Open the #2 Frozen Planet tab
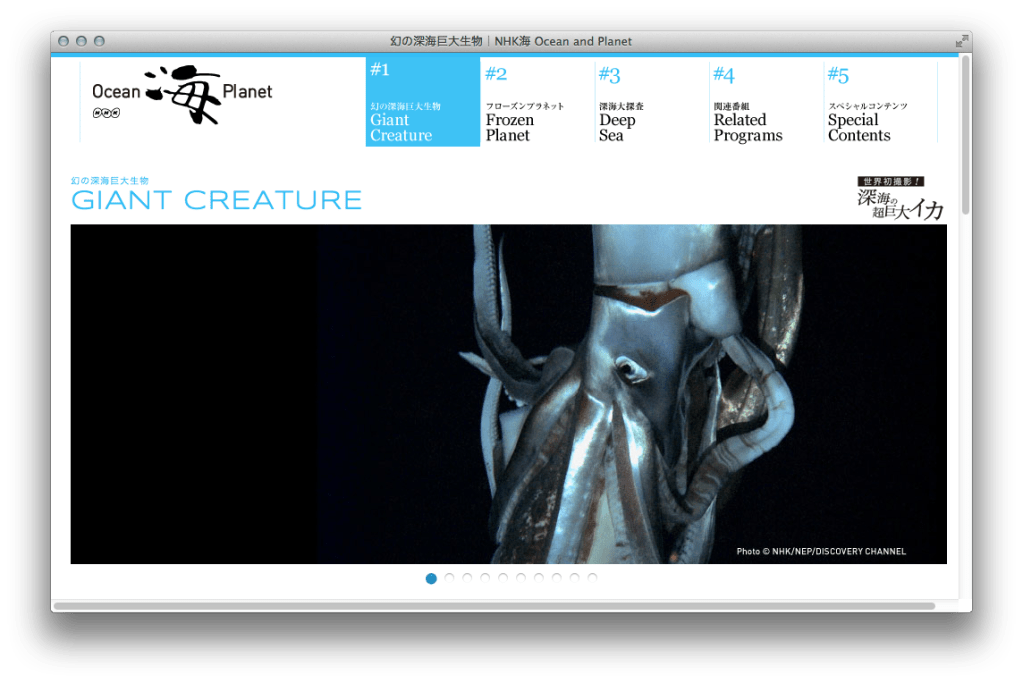The image size is (1023, 683). tap(536, 102)
